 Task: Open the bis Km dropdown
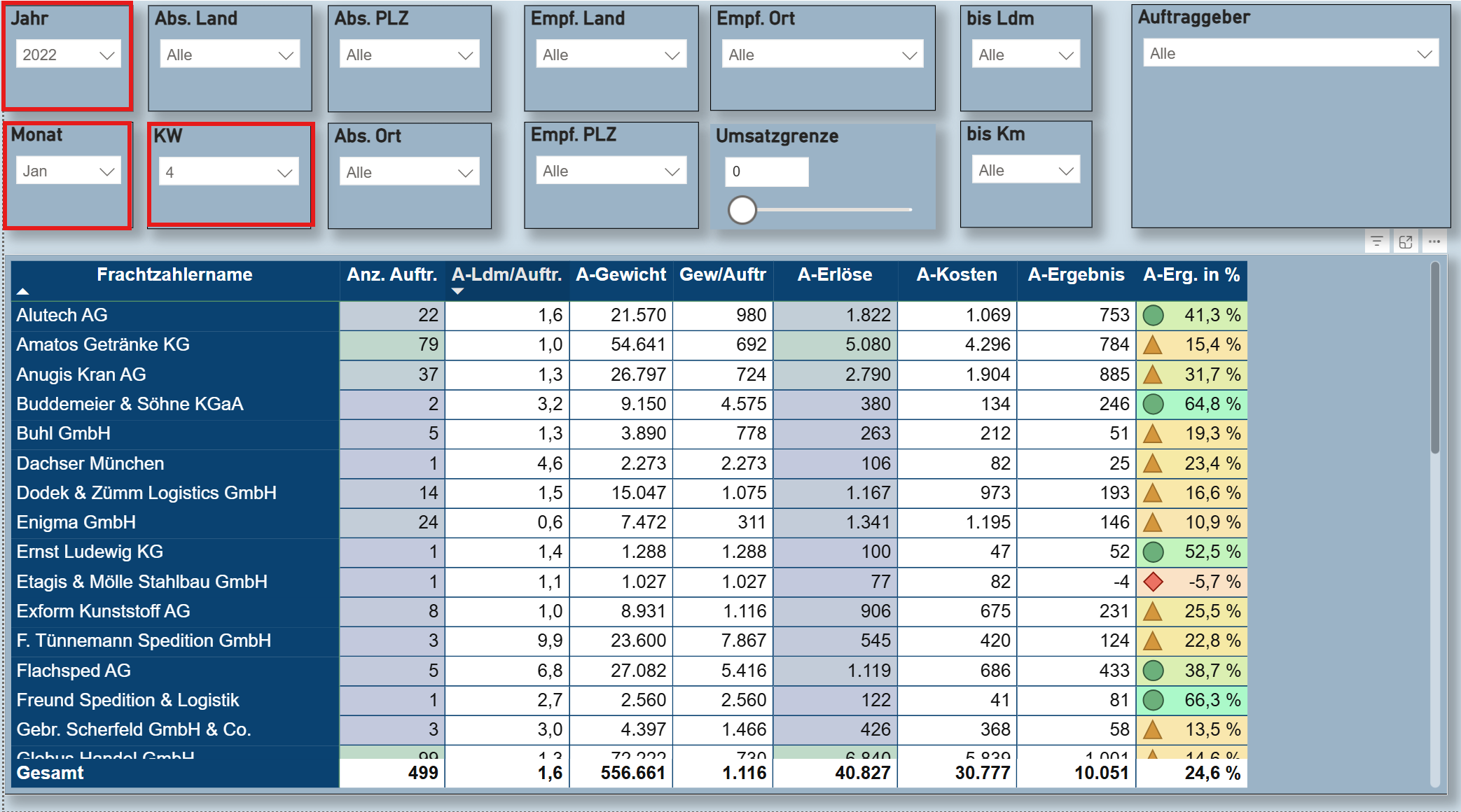click(1025, 171)
